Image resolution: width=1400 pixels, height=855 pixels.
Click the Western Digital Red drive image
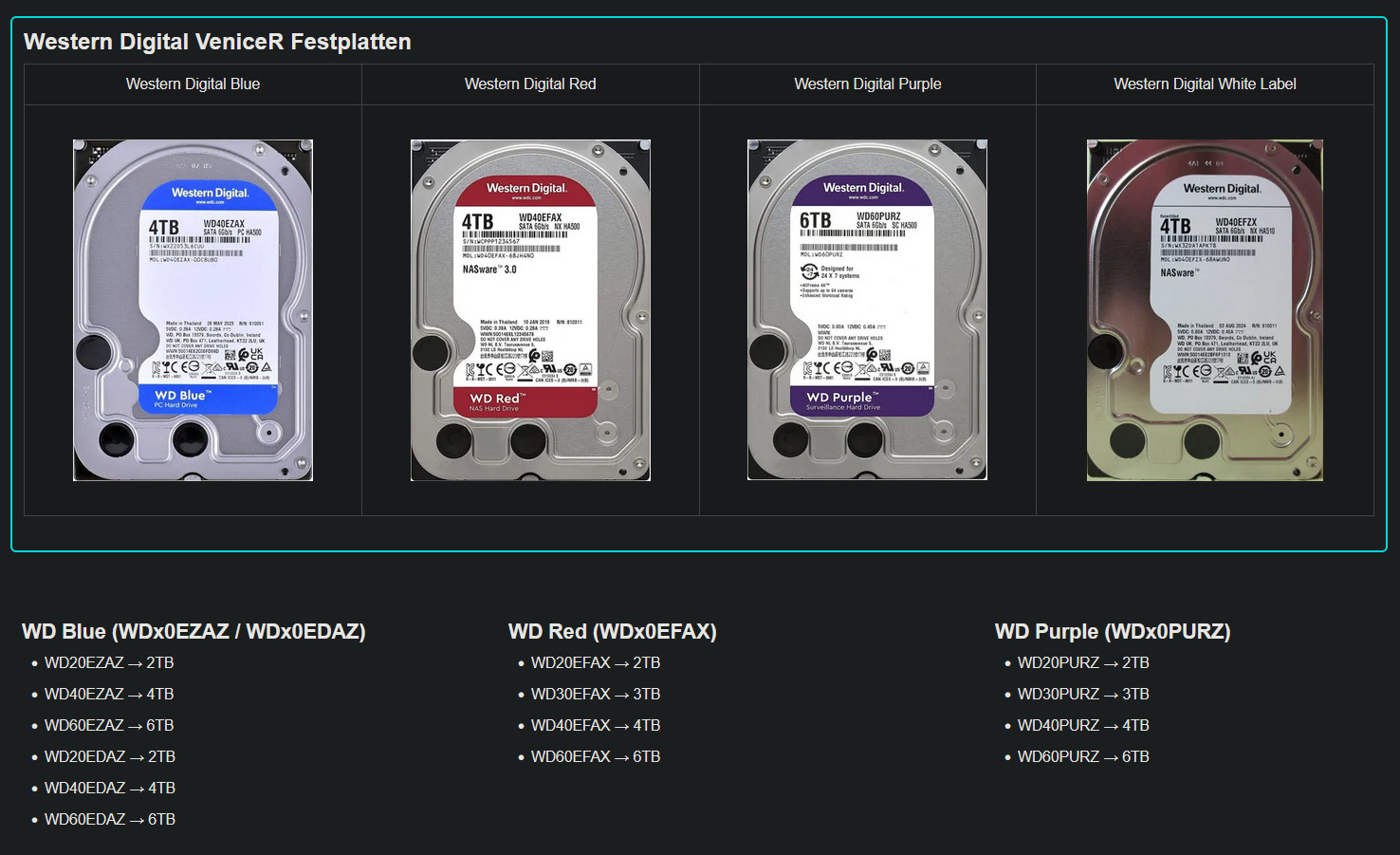[x=530, y=309]
